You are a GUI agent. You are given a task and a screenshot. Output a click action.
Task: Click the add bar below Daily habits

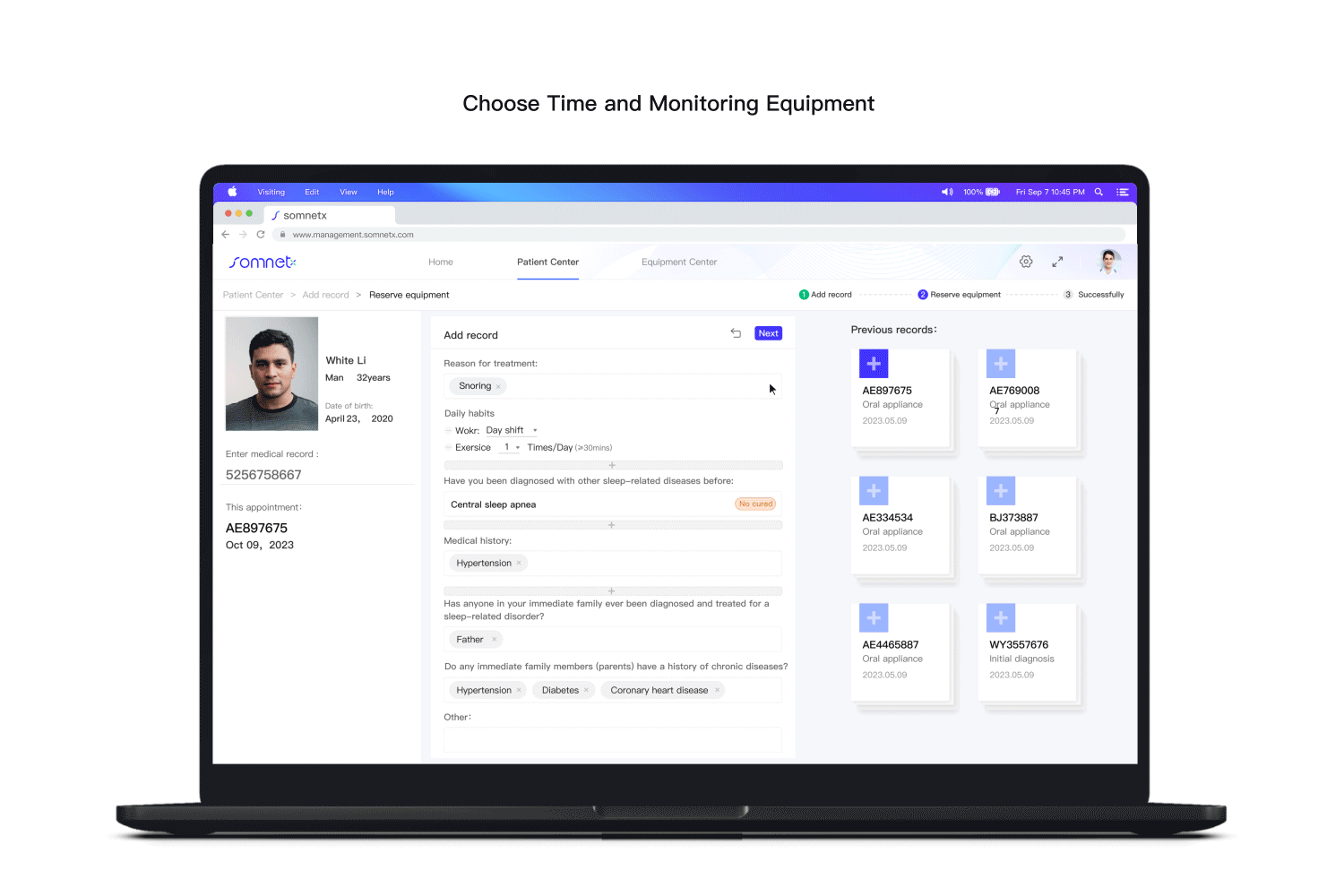(x=613, y=465)
